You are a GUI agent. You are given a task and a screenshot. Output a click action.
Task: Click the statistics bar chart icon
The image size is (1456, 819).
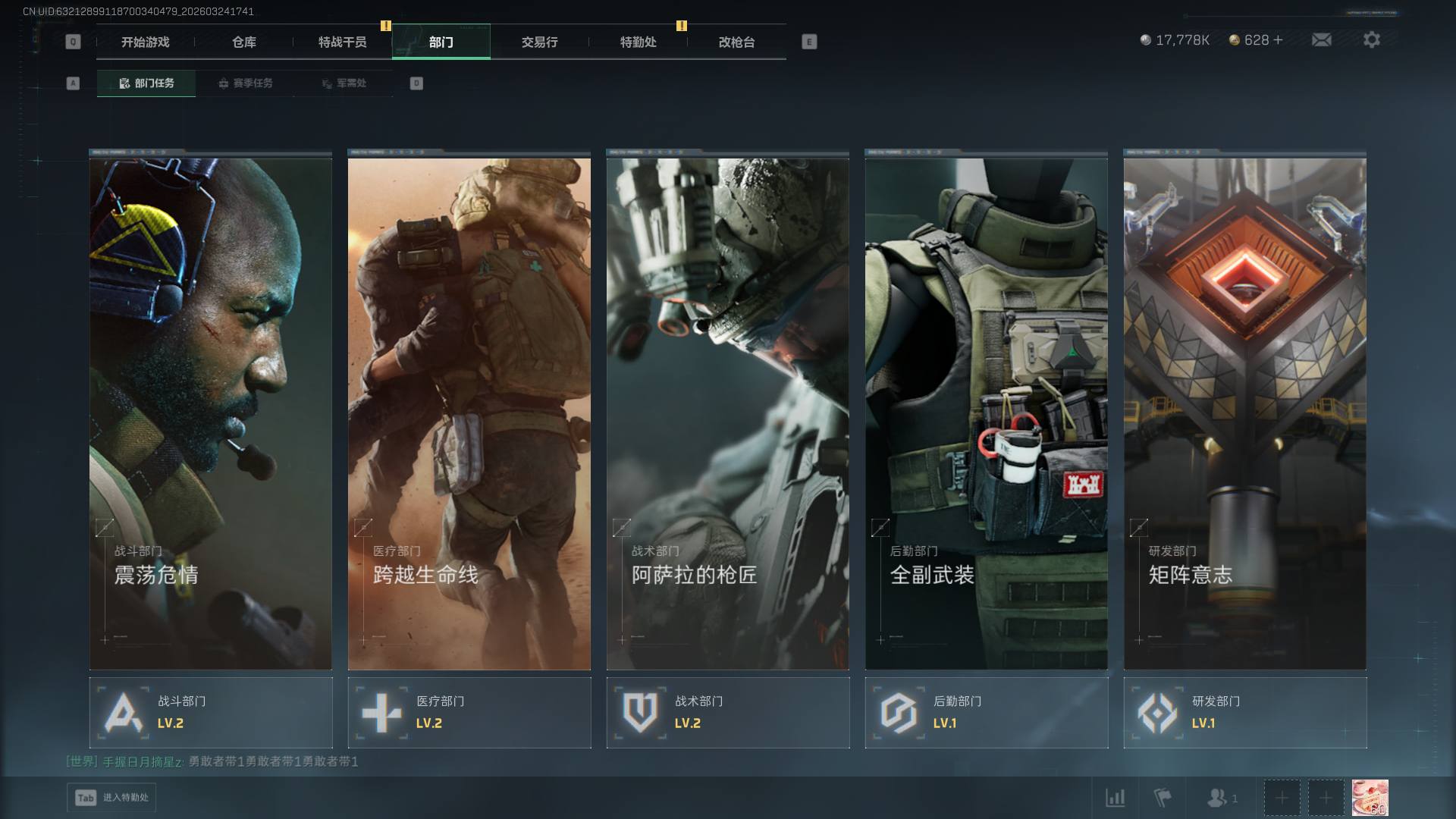pyautogui.click(x=1115, y=798)
